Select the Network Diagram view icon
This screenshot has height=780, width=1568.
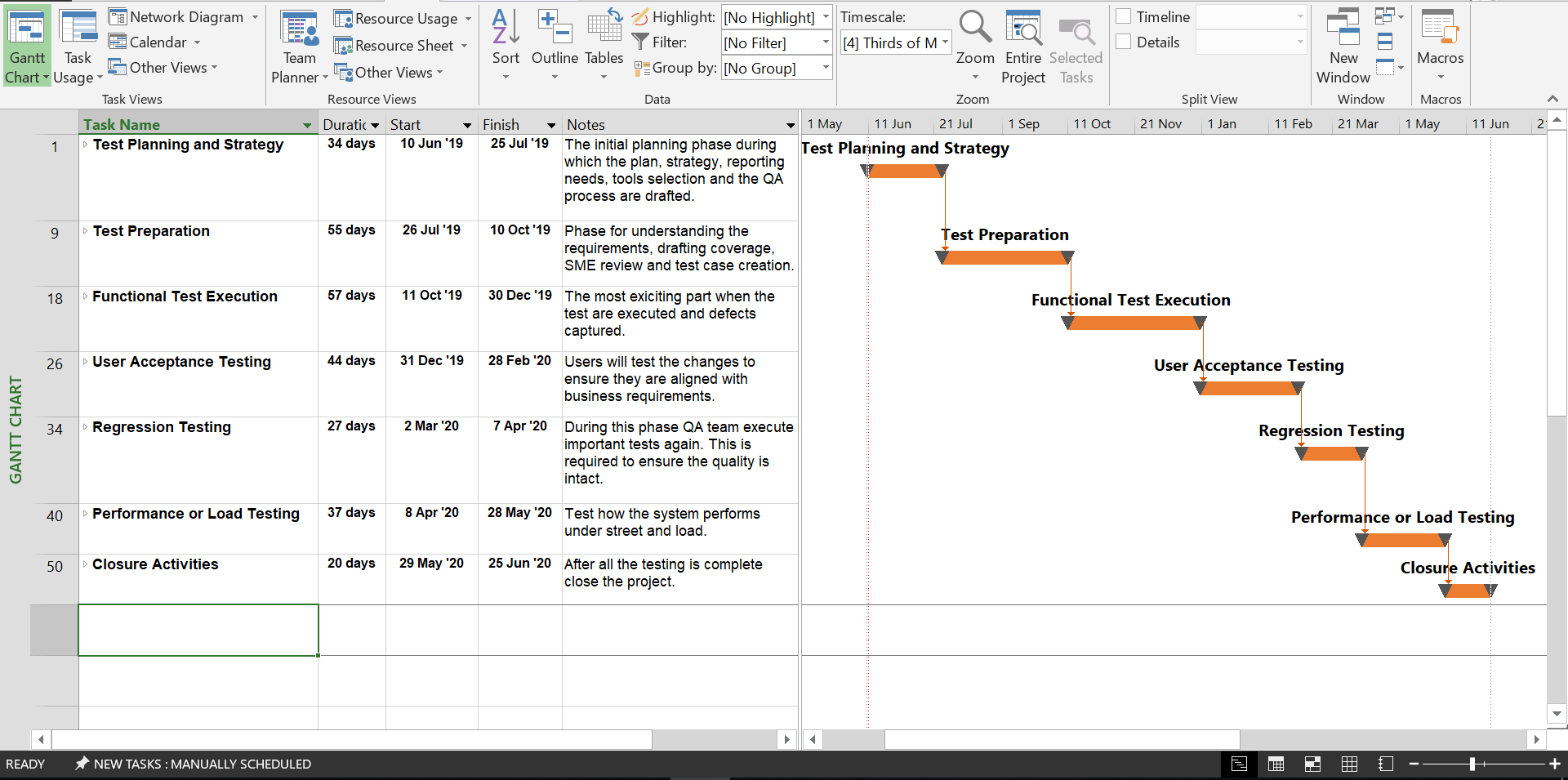[118, 16]
